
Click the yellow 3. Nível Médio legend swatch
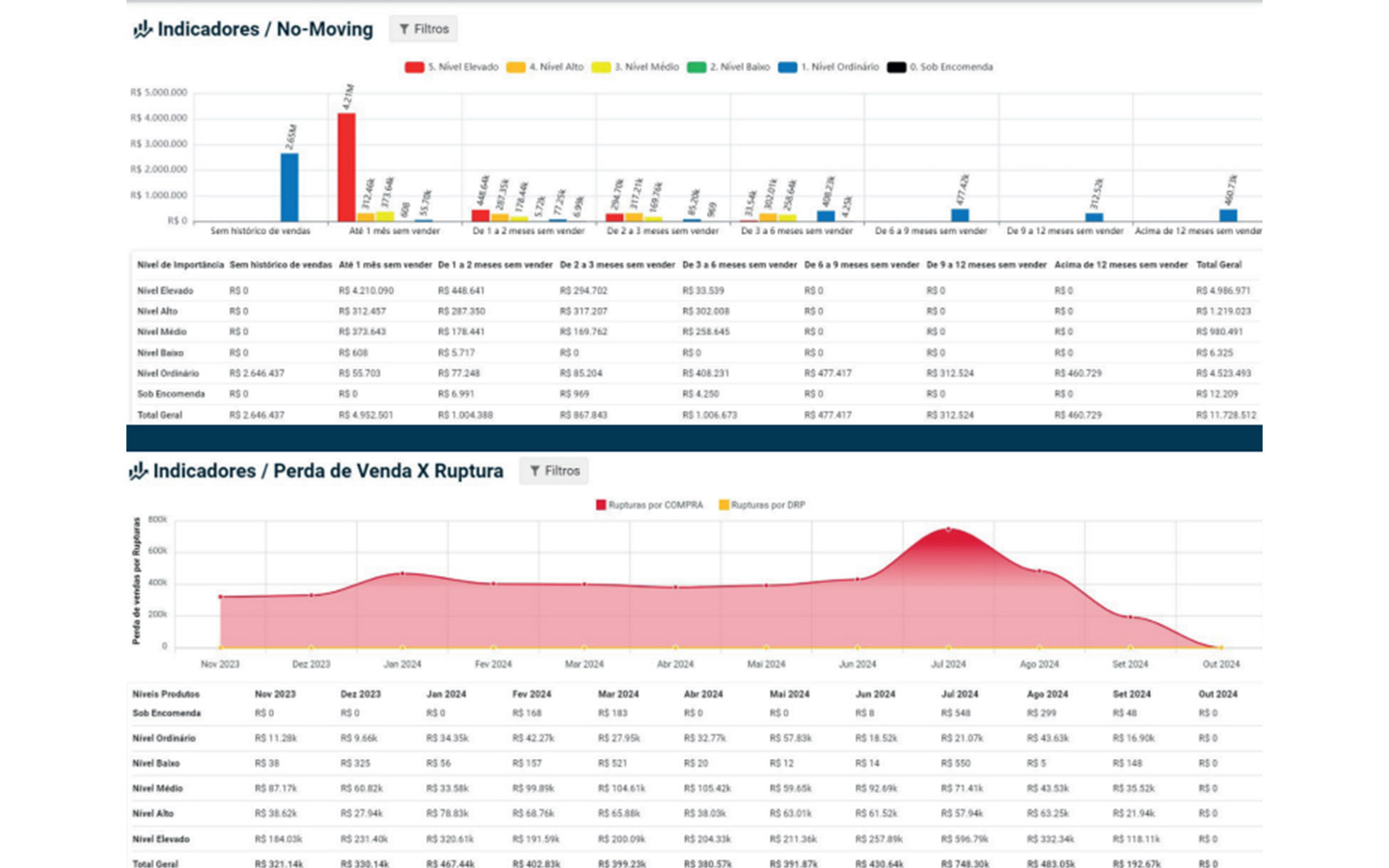[601, 68]
